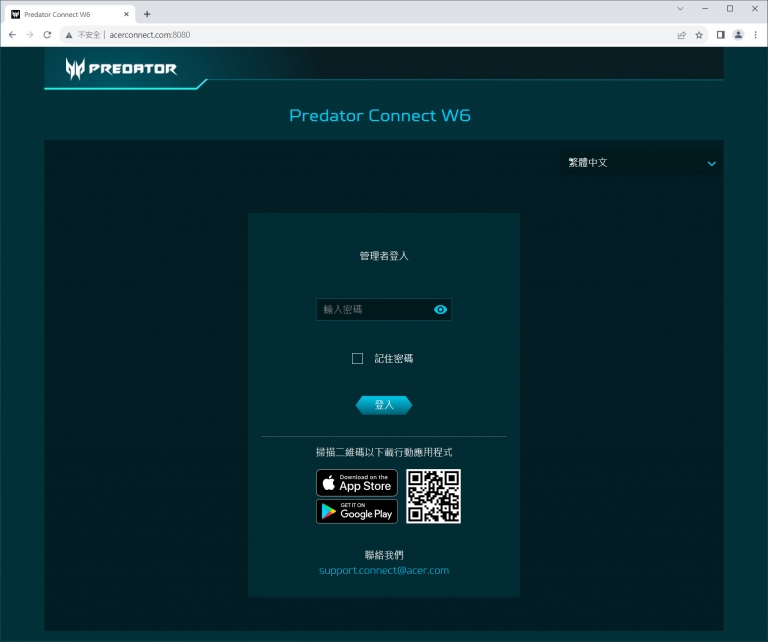Toggle password visibility eye icon
The image size is (768, 642).
tap(440, 309)
